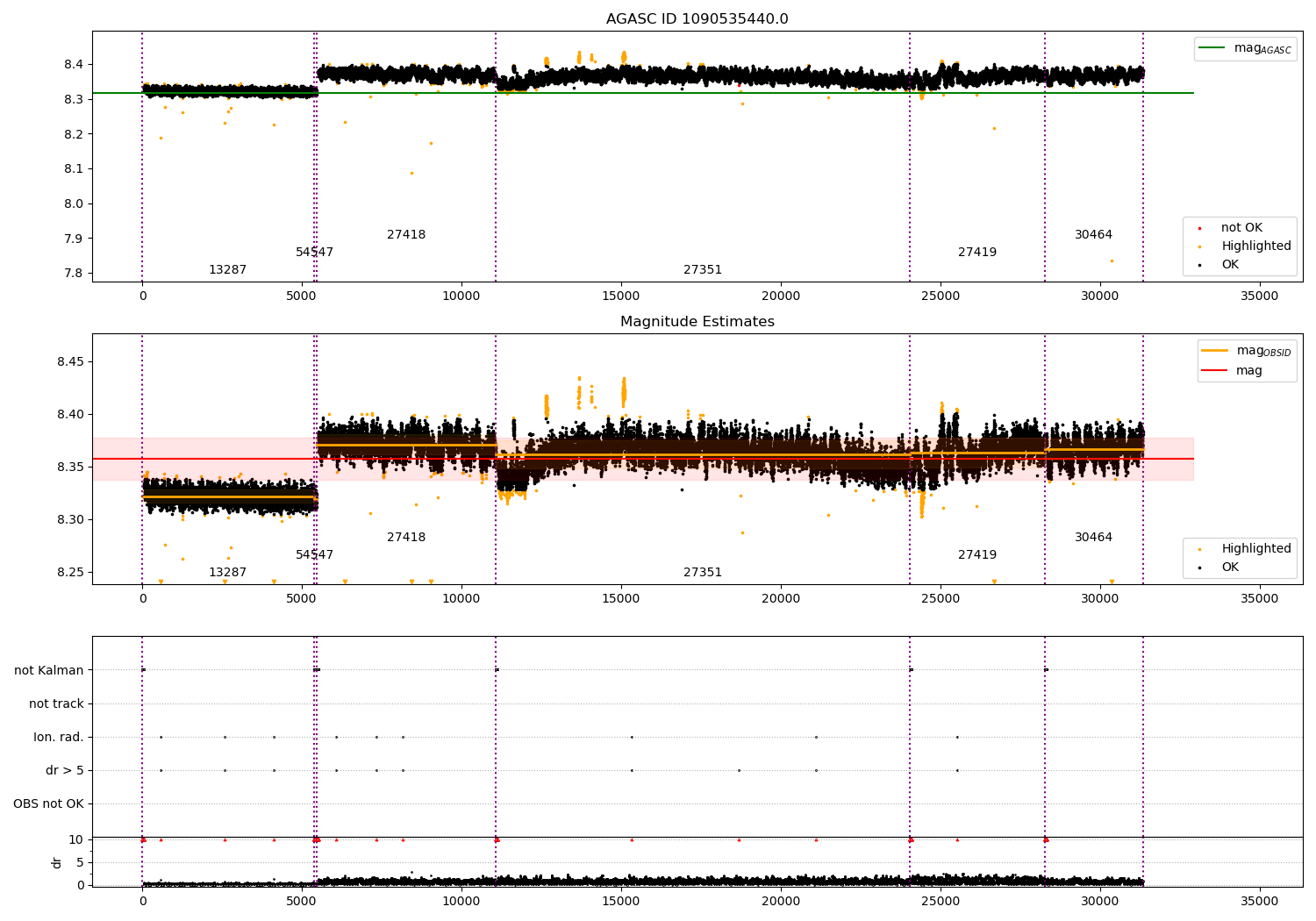Click the 30000 x-tick under Magnitude Estimates plot
The height and width of the screenshot is (921, 1316).
tap(1100, 599)
